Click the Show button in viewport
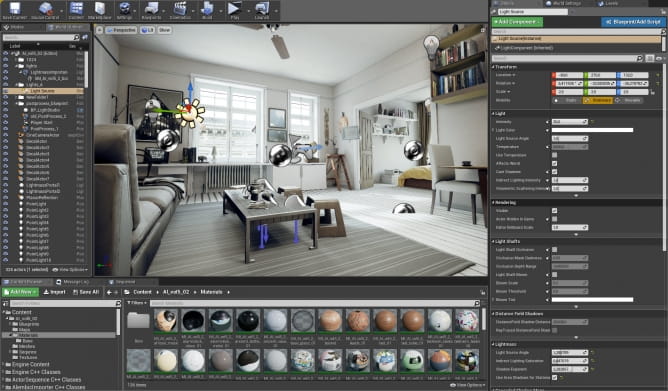Screen dimensions: 668x391 pyautogui.click(x=164, y=30)
